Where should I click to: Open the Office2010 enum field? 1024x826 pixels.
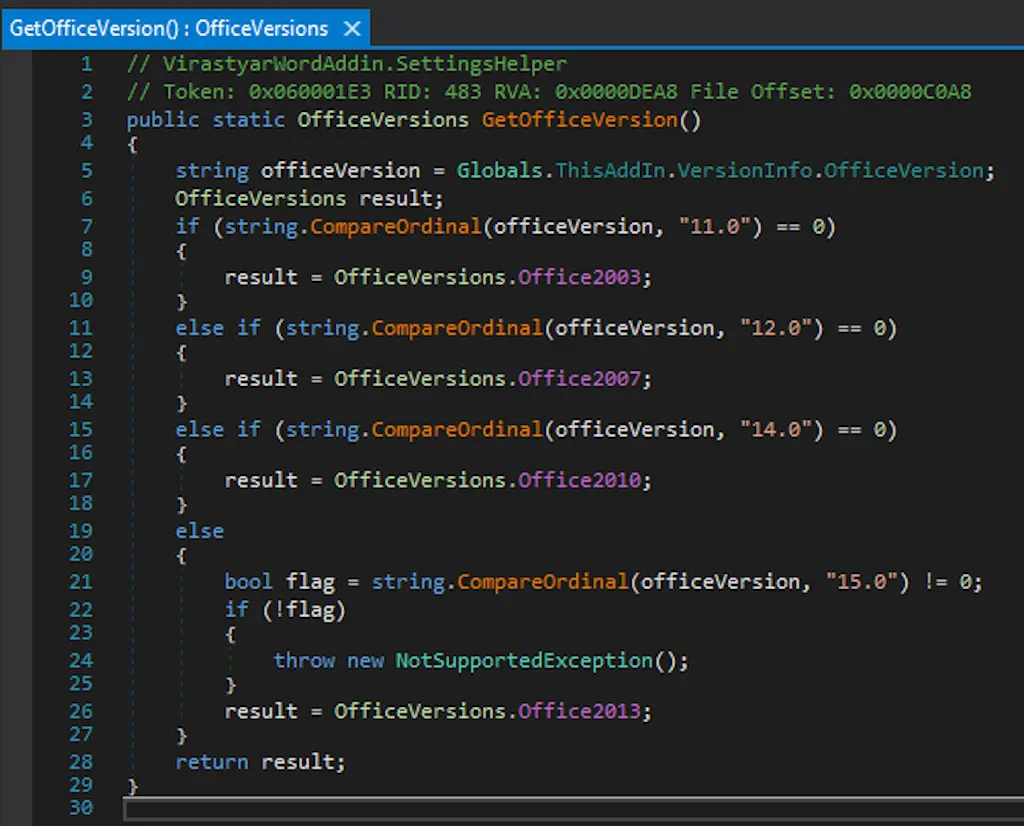579,480
